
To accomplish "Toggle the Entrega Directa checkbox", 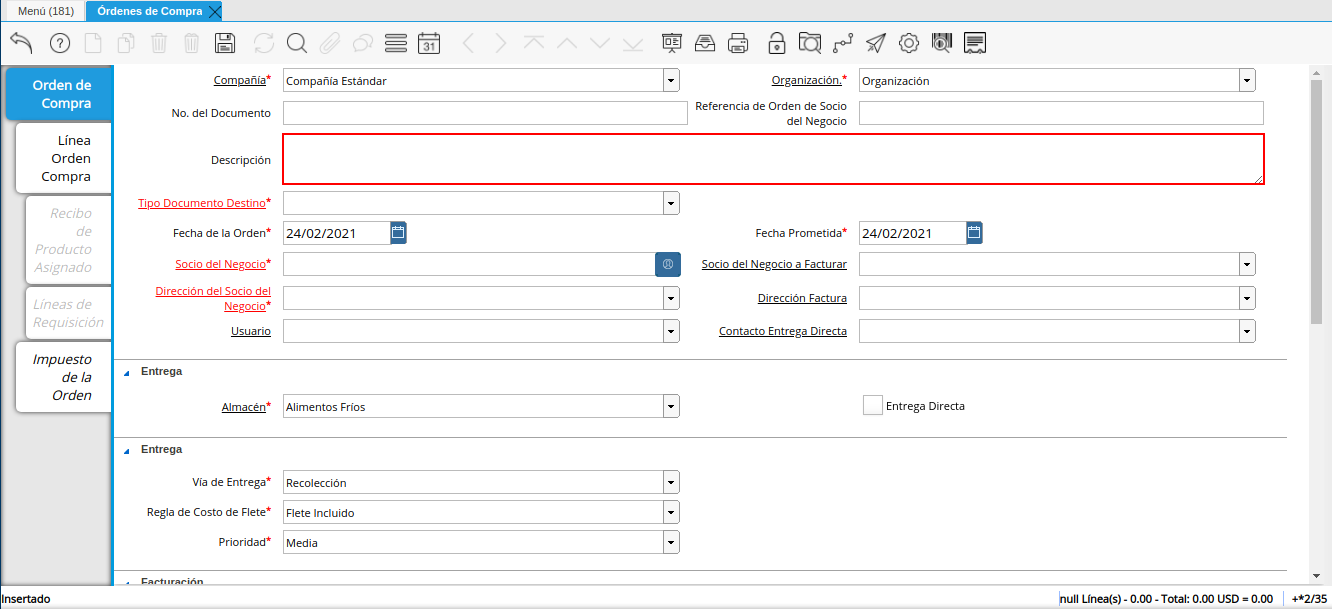I will click(x=872, y=406).
